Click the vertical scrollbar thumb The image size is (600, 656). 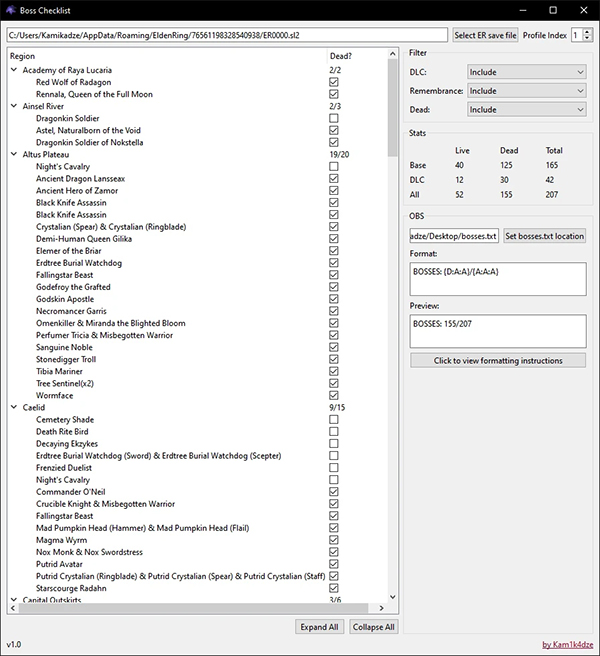(x=392, y=108)
